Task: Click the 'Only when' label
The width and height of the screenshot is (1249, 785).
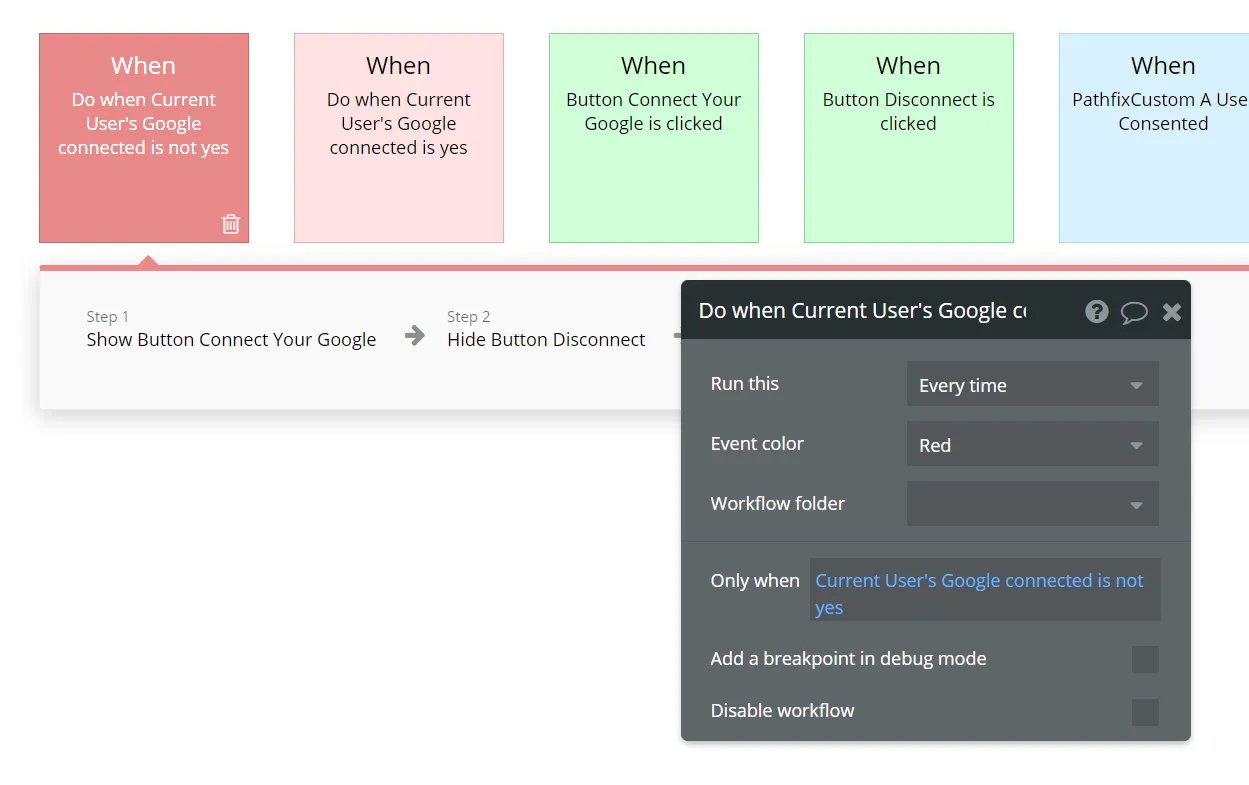Action: 755,581
